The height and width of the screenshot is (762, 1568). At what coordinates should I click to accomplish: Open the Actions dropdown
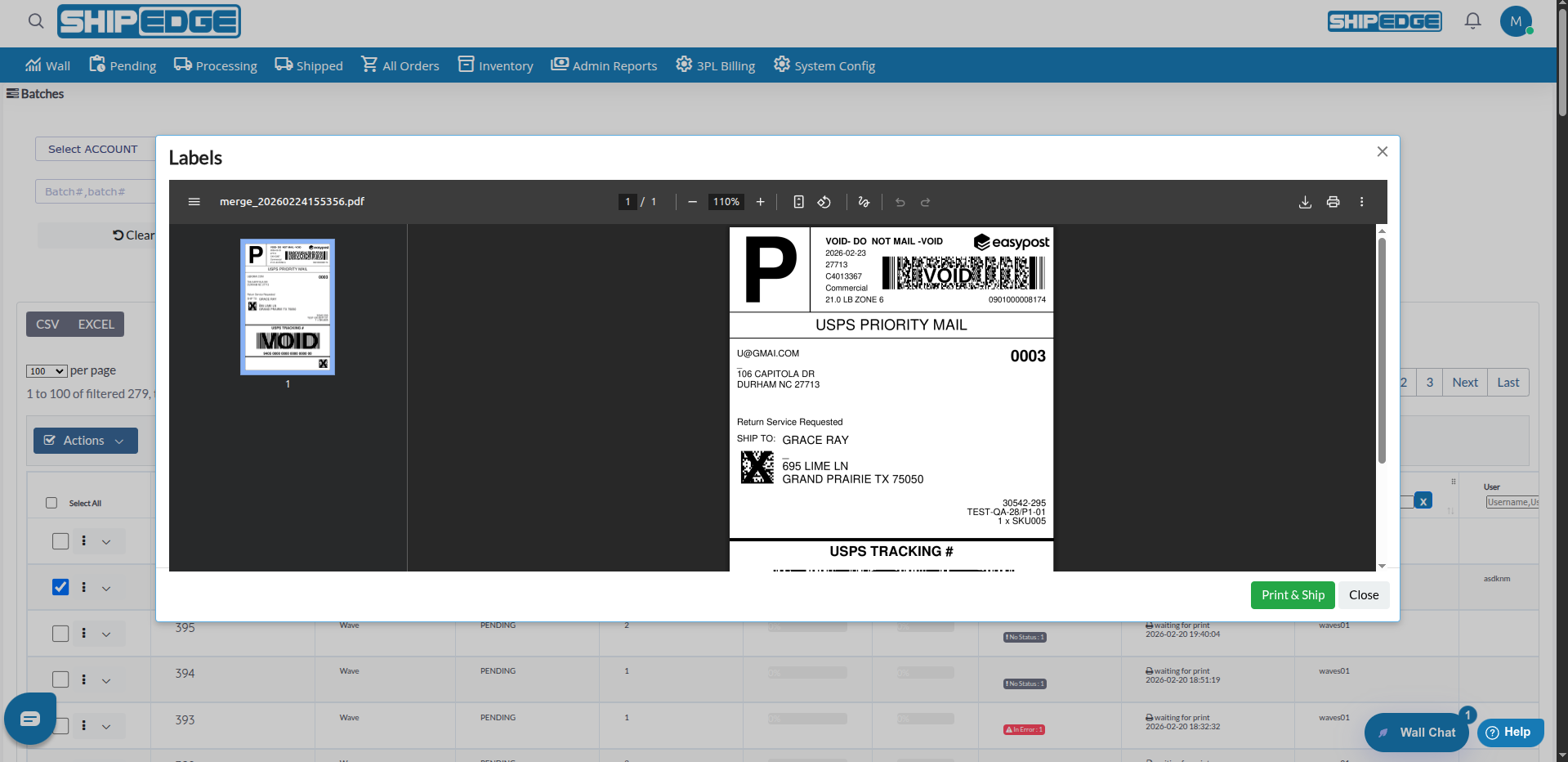85,440
